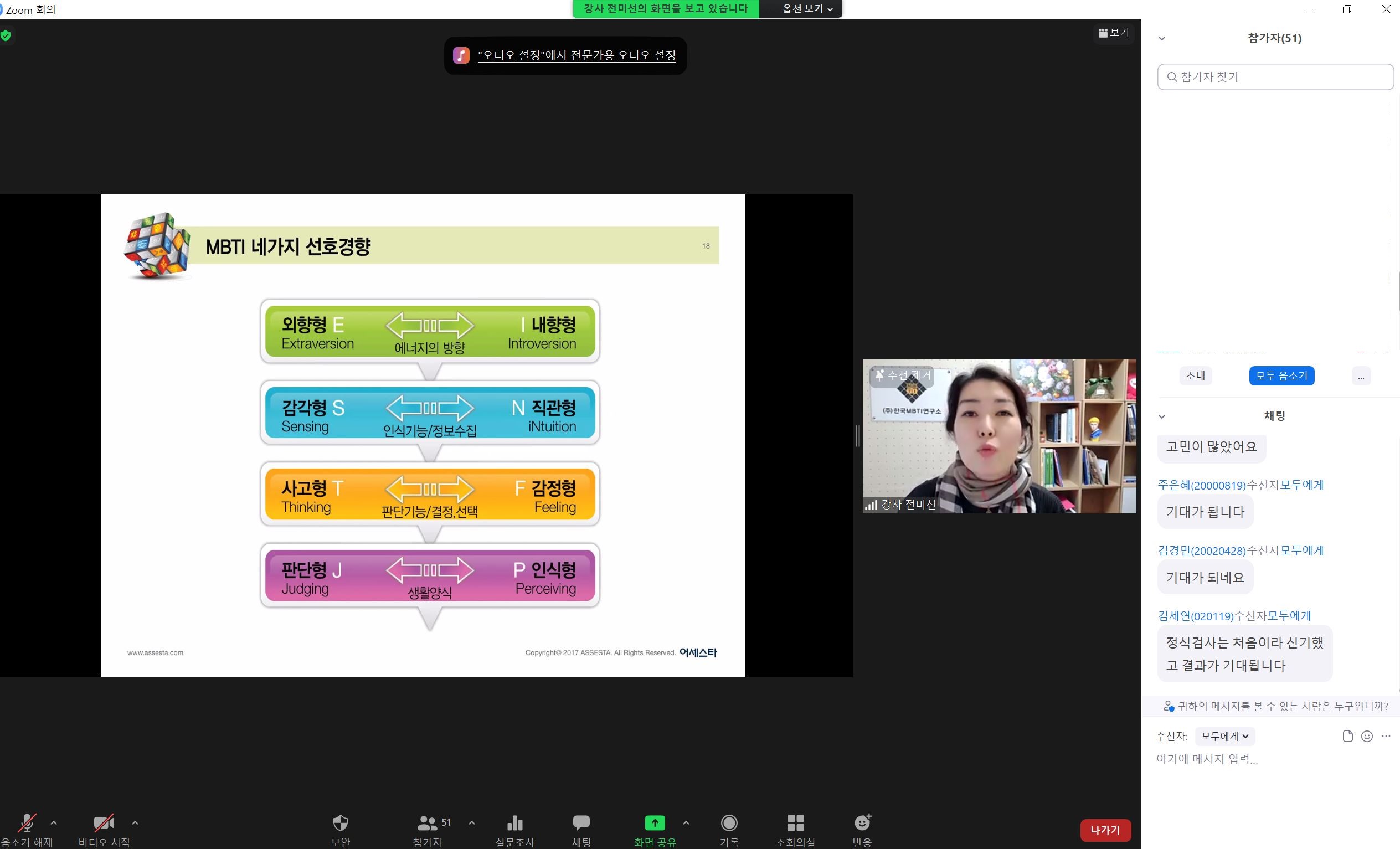
Task: Click the green Share Screen icon
Action: tap(655, 823)
